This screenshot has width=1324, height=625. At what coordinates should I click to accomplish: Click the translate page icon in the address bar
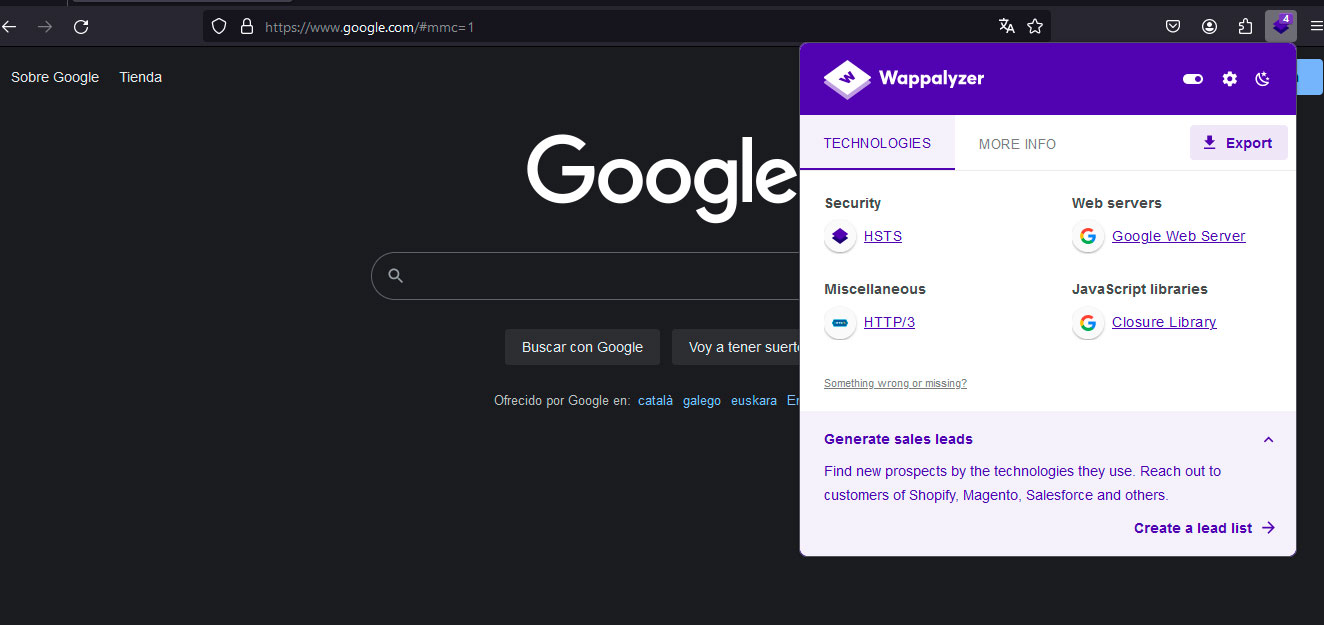1007,27
